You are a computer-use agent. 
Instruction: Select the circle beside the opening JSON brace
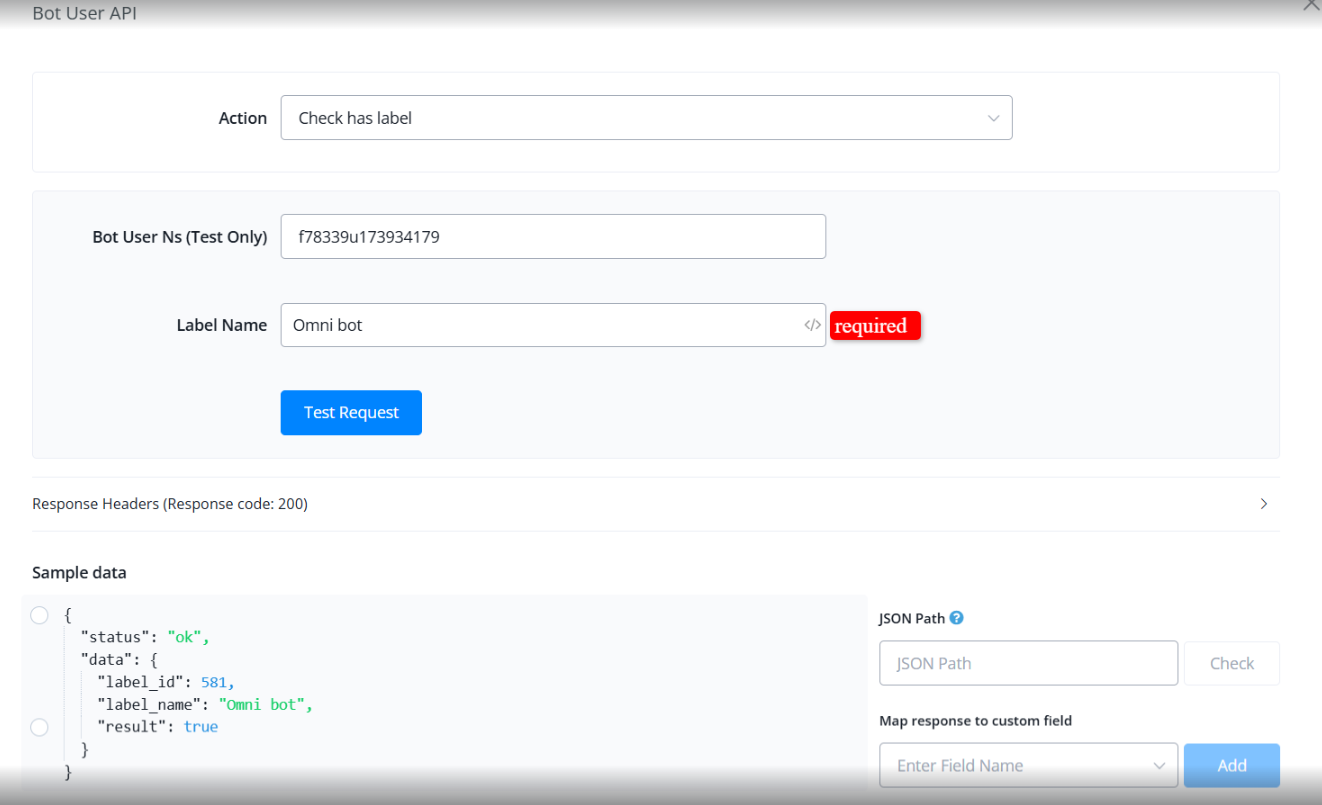(x=40, y=615)
